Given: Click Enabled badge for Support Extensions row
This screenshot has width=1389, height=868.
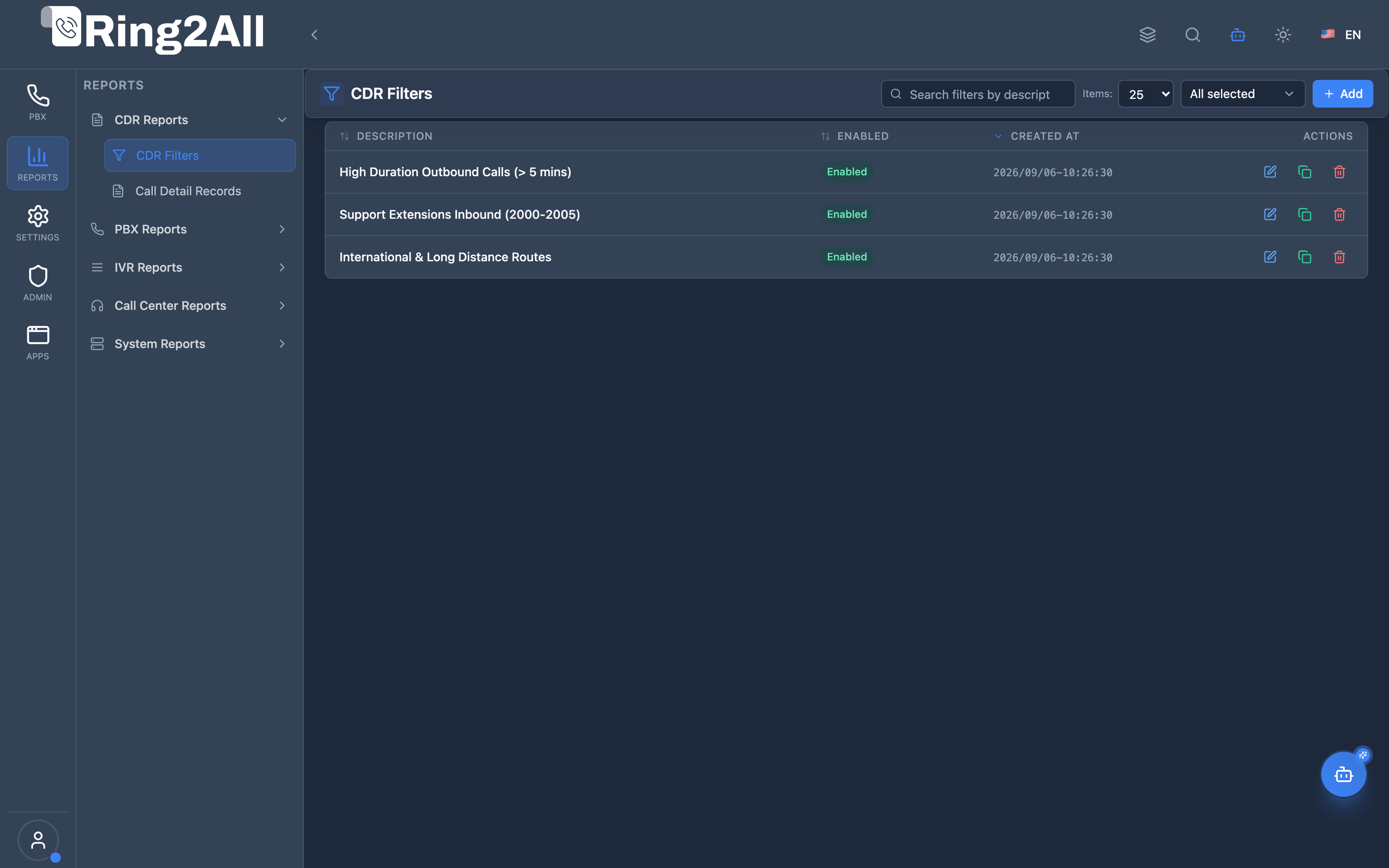Looking at the screenshot, I should pyautogui.click(x=846, y=214).
